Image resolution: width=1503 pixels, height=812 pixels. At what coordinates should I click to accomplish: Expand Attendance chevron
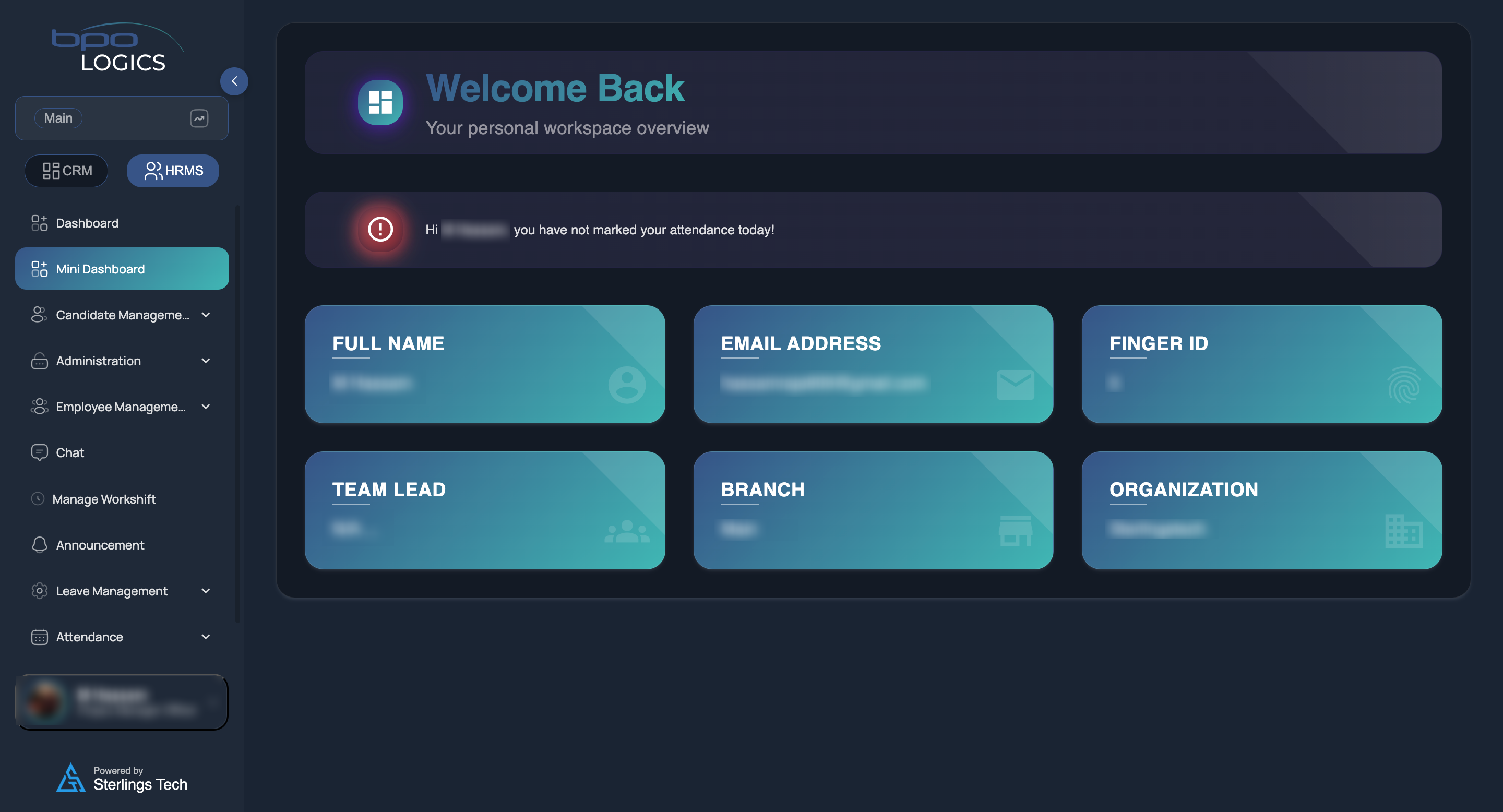[206, 637]
